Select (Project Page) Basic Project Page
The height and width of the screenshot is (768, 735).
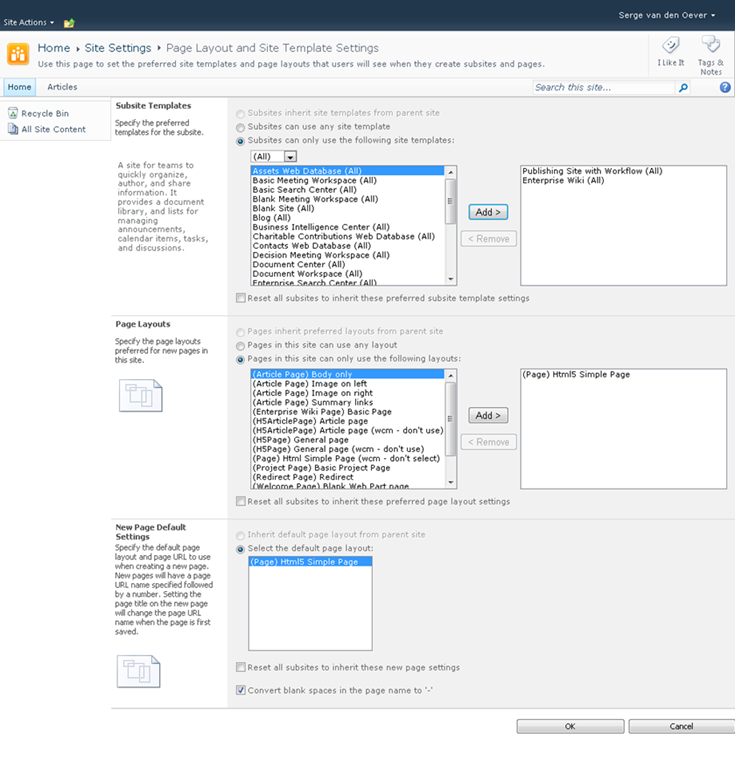point(347,468)
